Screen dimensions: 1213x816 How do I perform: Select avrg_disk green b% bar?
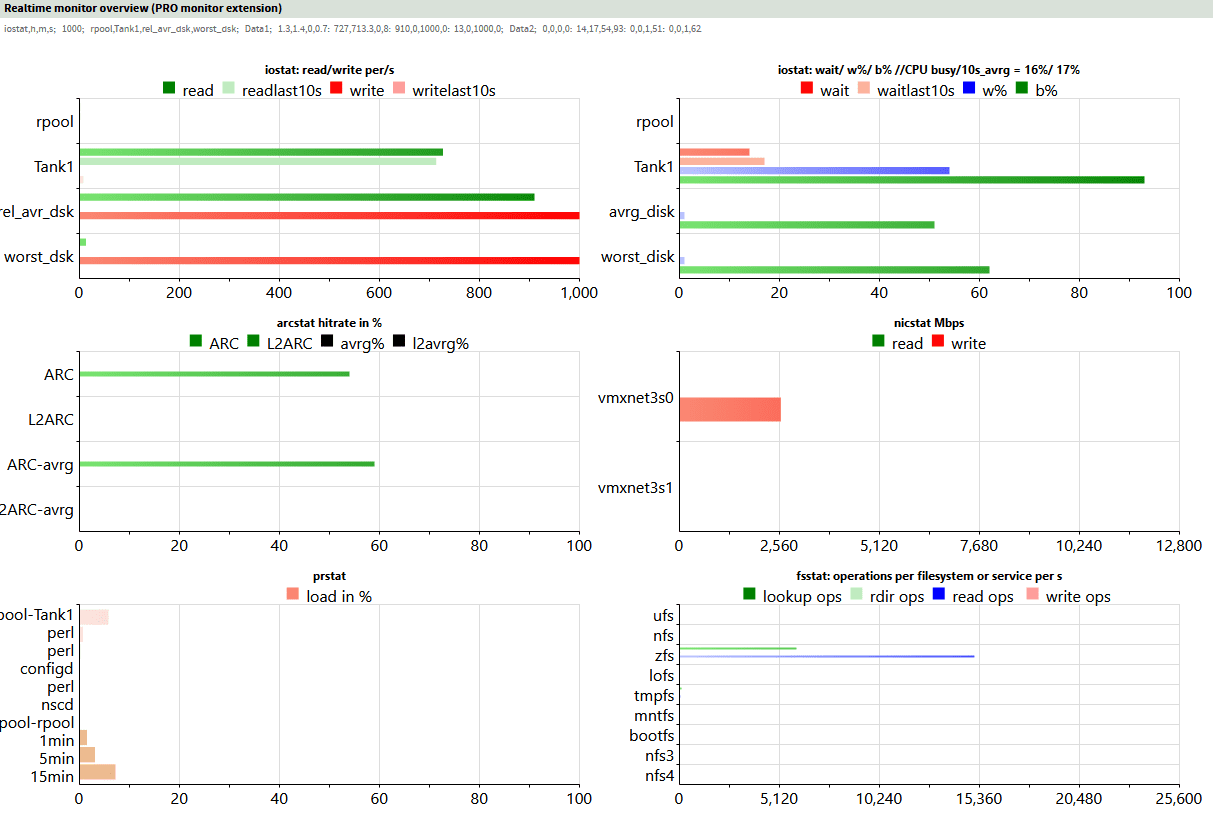point(807,224)
